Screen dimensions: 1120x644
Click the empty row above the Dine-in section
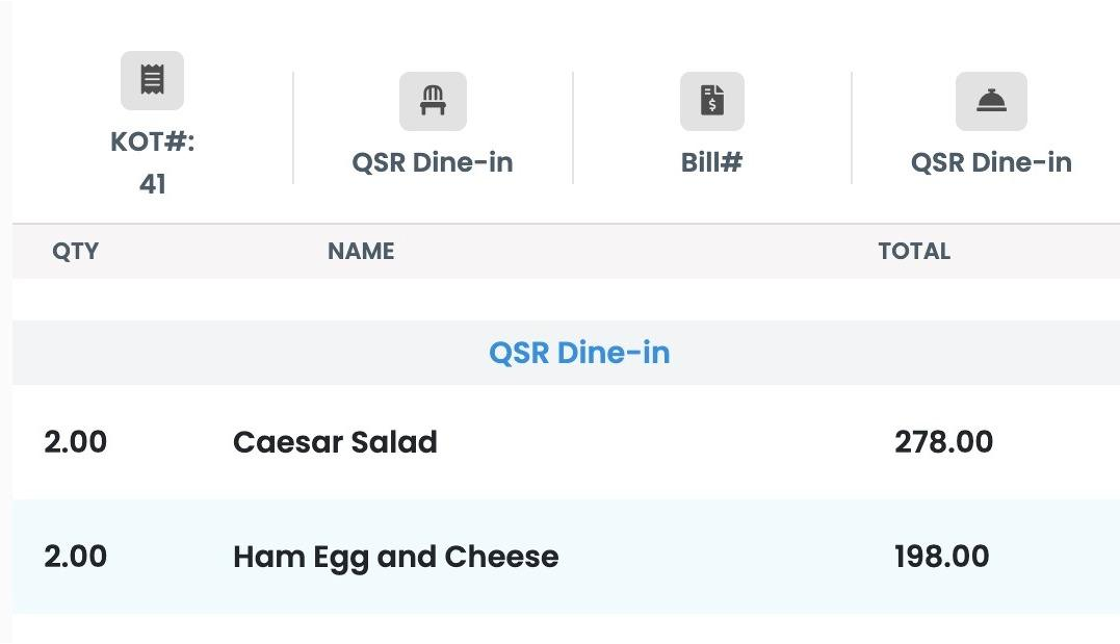(566, 300)
